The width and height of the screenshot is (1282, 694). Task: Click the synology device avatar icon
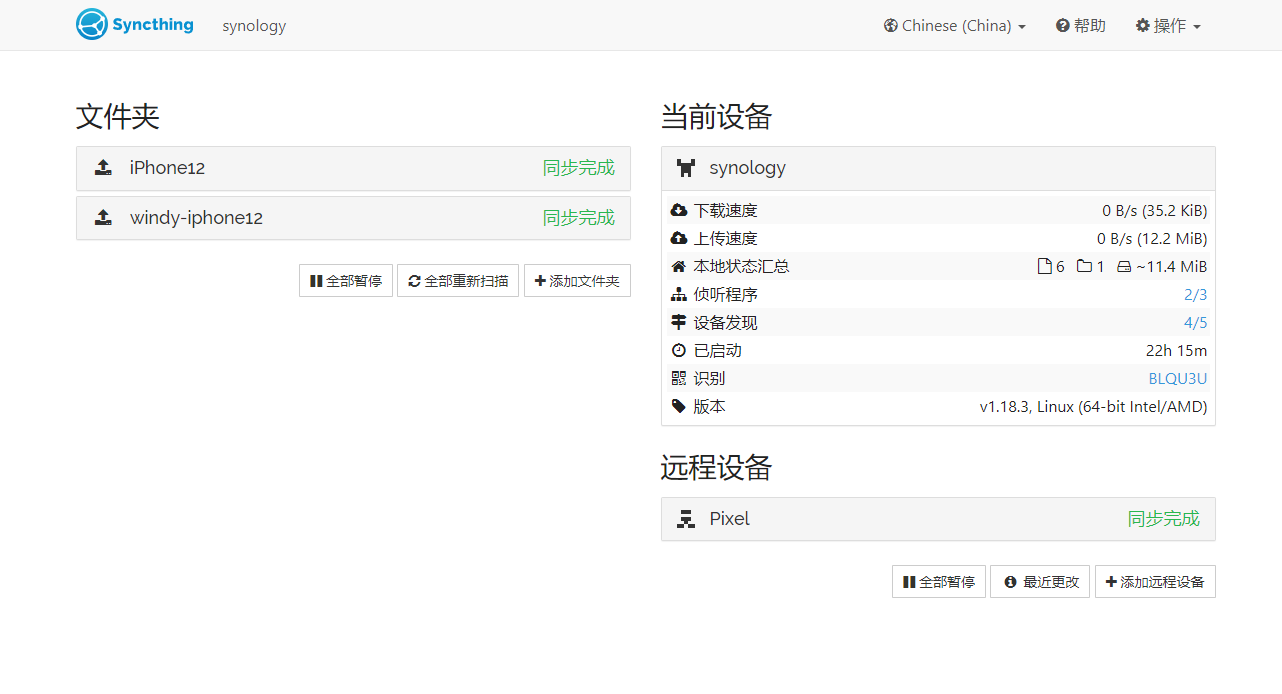point(685,168)
